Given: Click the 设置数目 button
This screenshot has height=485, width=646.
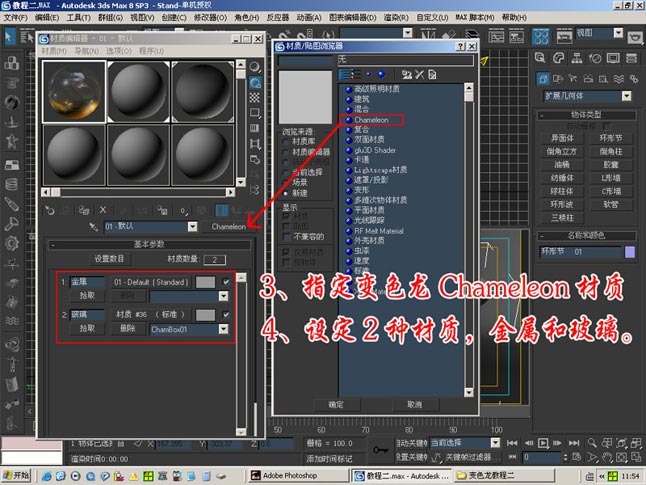Looking at the screenshot, I should [109, 259].
